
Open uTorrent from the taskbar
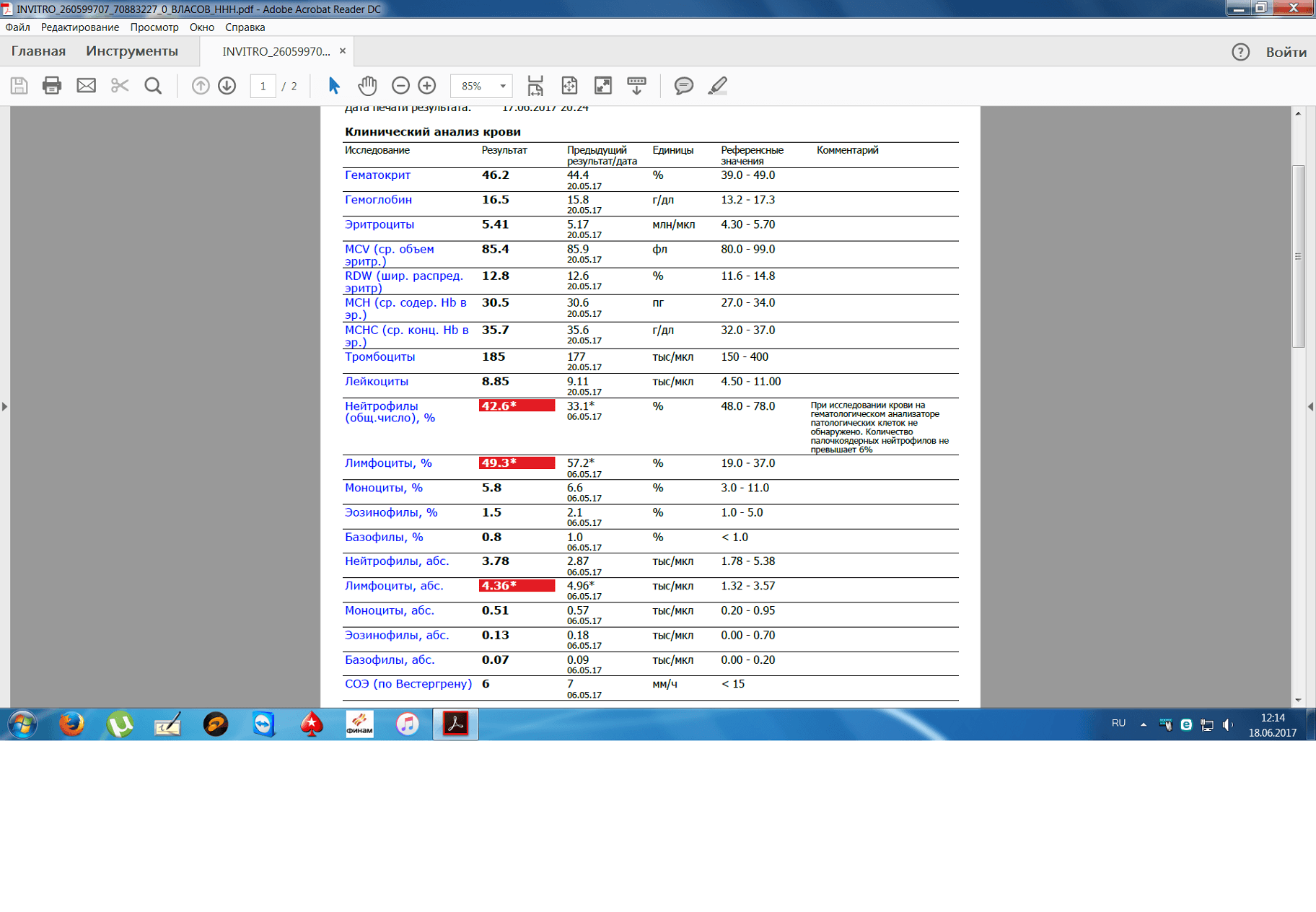tap(120, 724)
